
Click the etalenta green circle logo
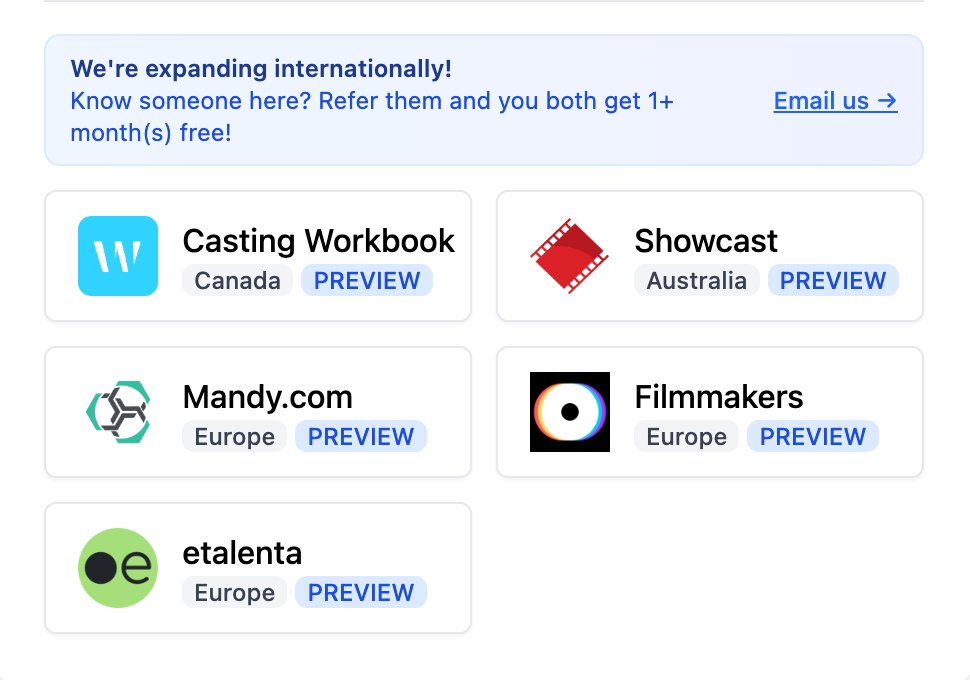pyautogui.click(x=118, y=567)
